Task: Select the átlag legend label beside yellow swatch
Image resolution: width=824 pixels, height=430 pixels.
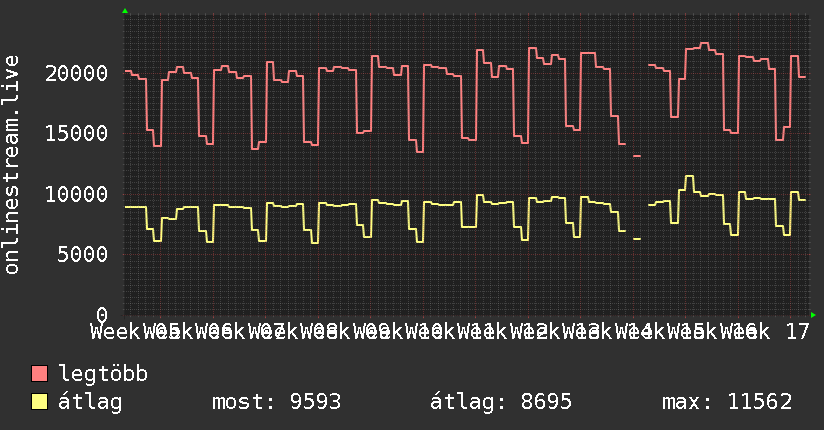Action: [x=90, y=402]
